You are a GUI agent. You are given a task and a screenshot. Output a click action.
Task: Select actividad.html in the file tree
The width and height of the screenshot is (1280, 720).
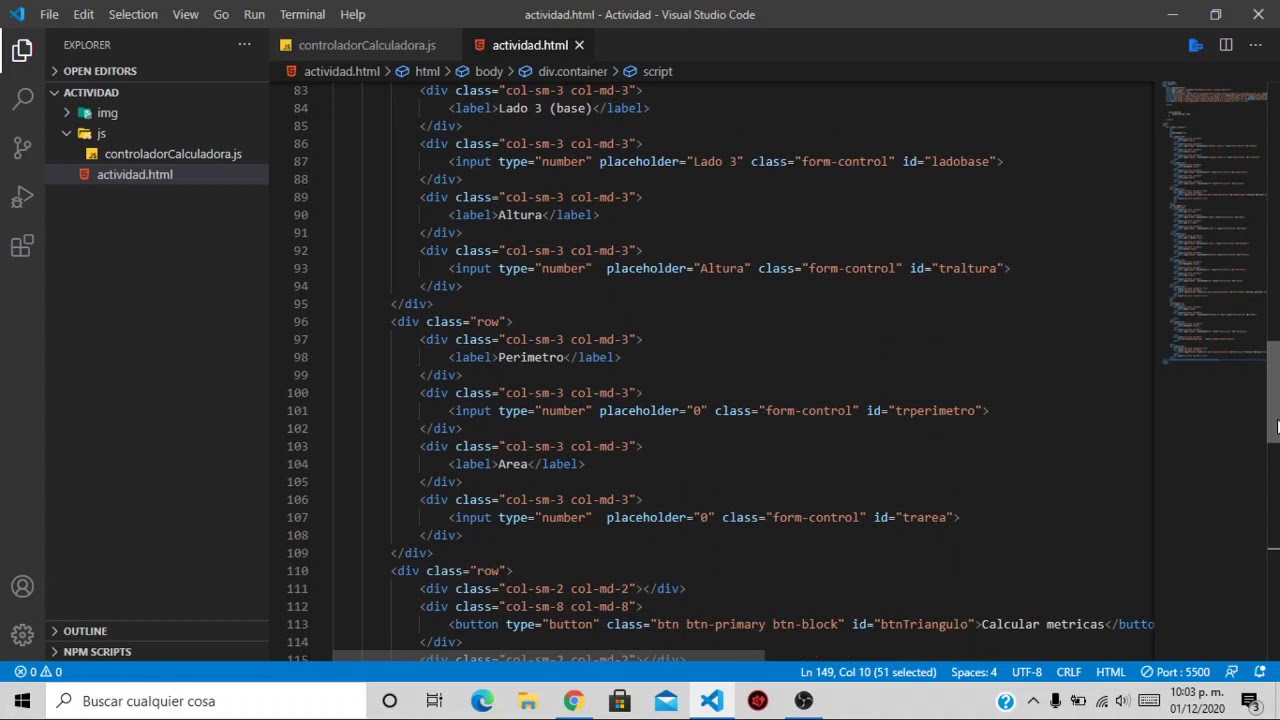click(x=135, y=175)
